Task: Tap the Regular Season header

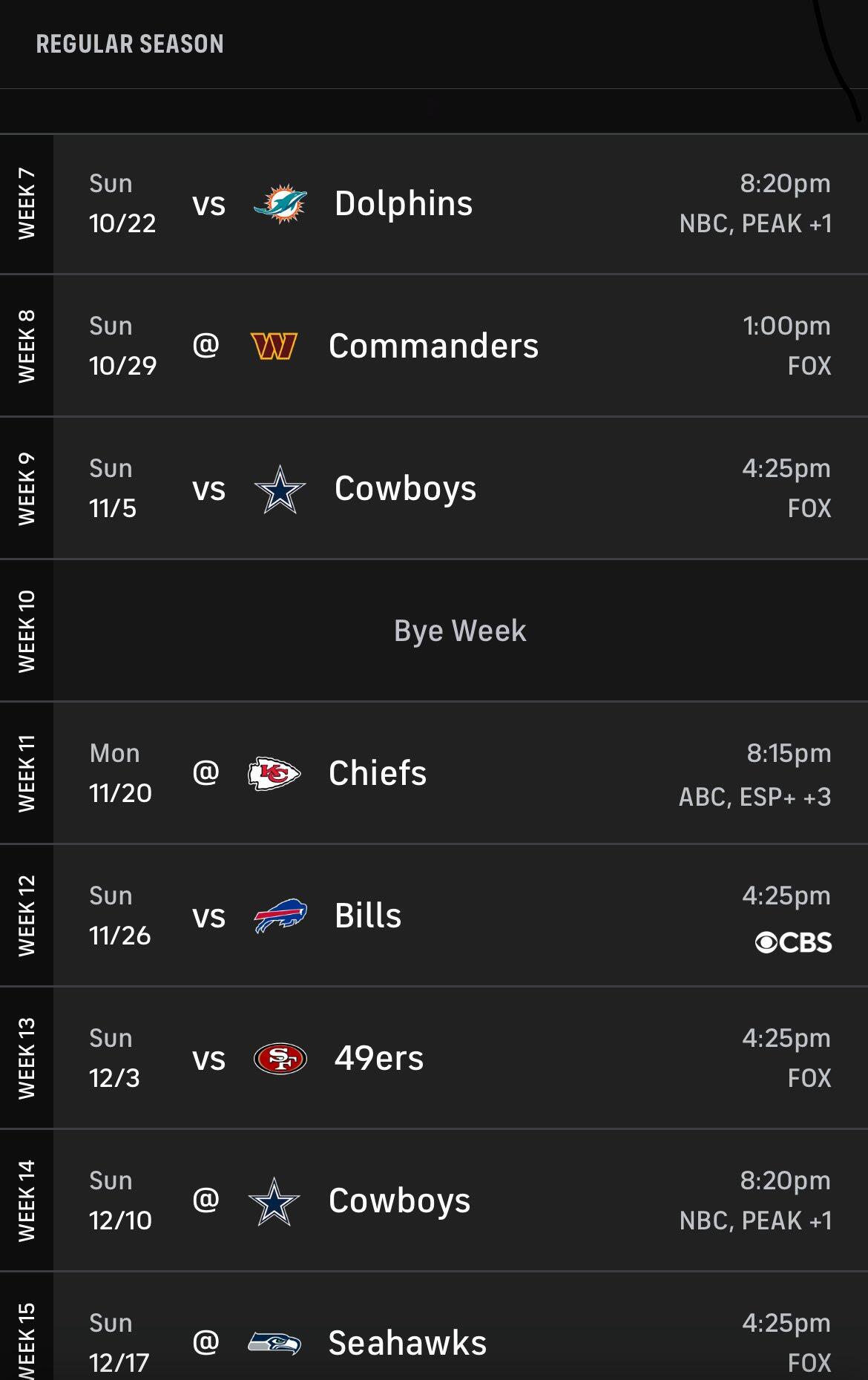Action: (x=130, y=45)
